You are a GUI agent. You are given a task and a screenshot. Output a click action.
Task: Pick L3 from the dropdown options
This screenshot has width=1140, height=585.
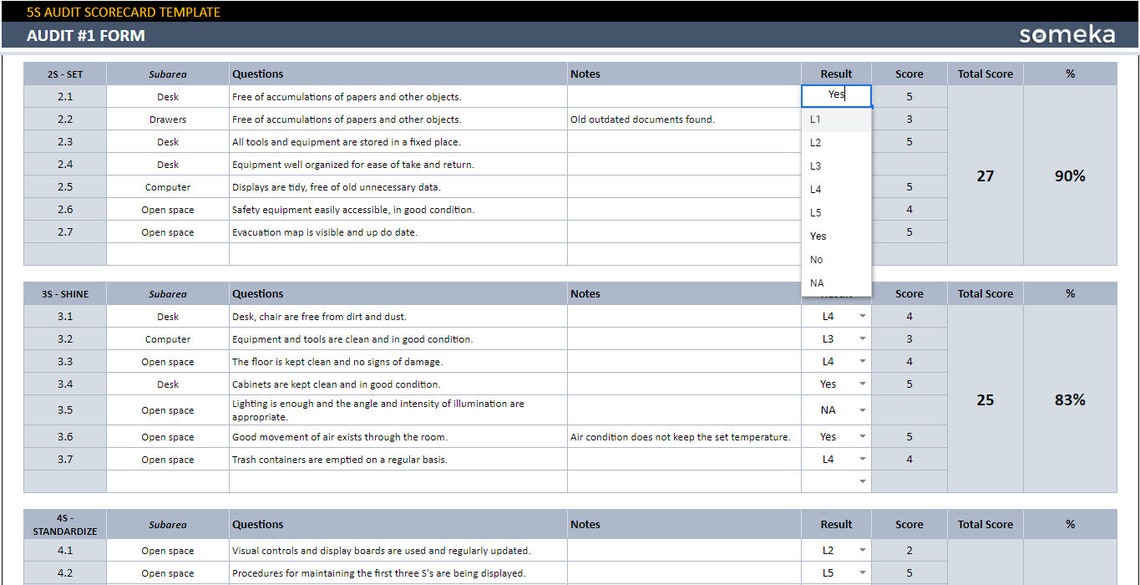836,166
